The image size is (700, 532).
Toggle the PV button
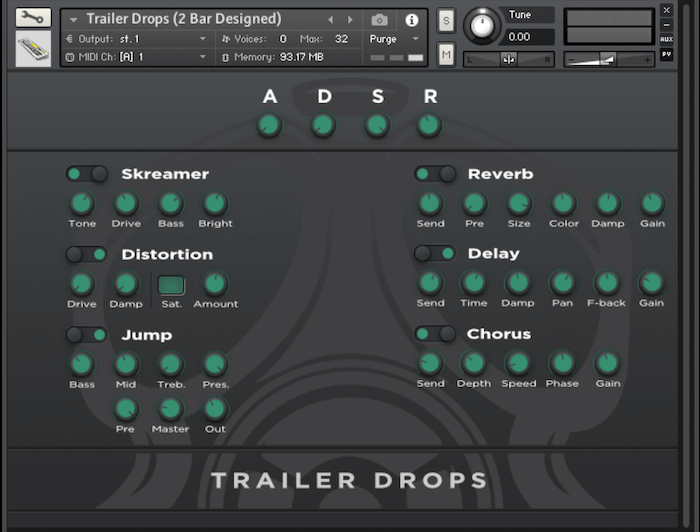click(x=667, y=54)
